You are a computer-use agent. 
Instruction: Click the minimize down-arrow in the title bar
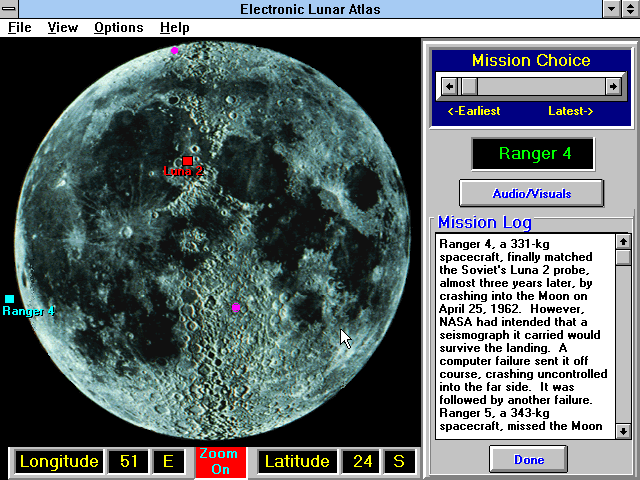tap(611, 9)
